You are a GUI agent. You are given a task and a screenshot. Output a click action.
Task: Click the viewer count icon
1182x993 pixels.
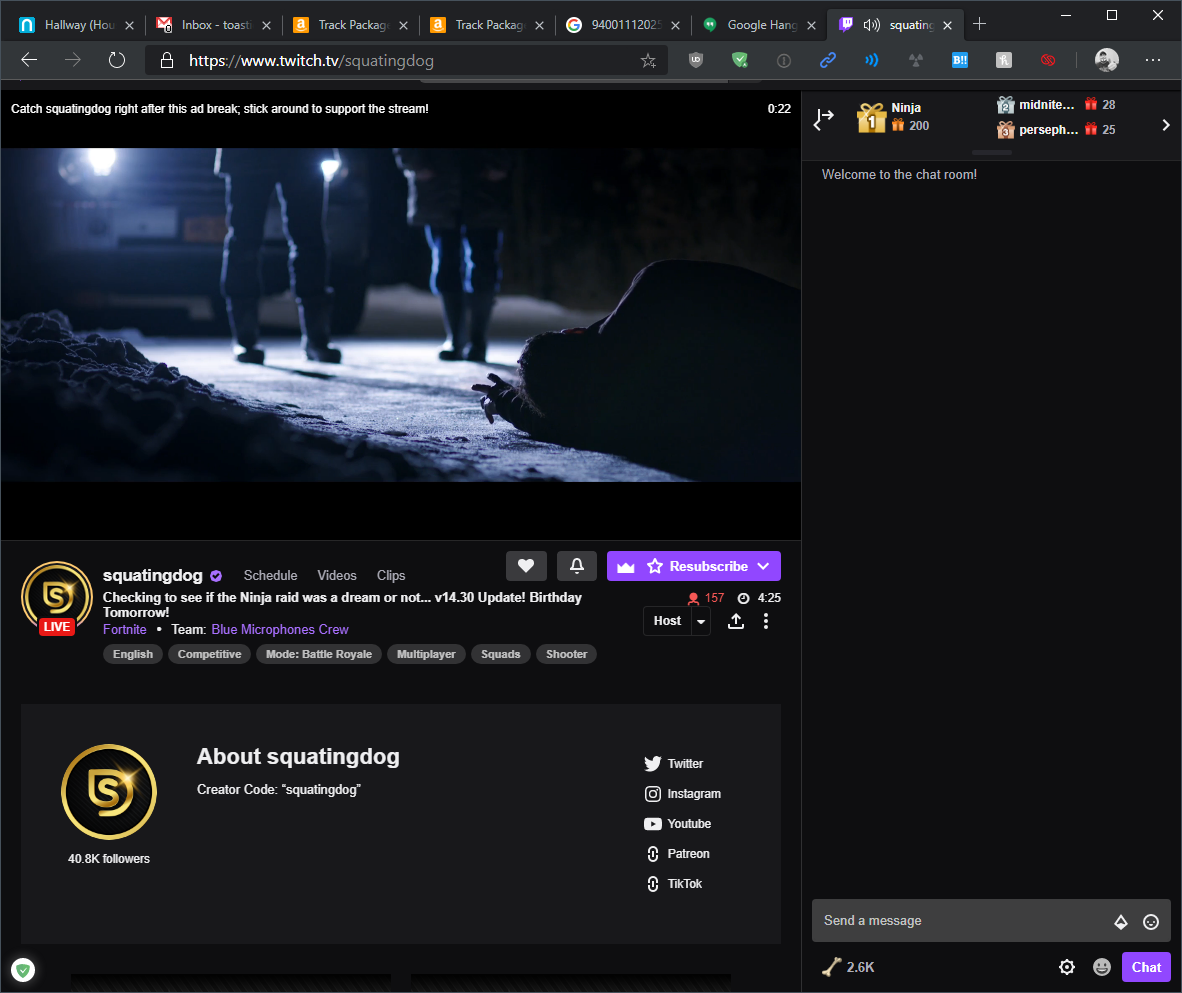[x=694, y=598]
